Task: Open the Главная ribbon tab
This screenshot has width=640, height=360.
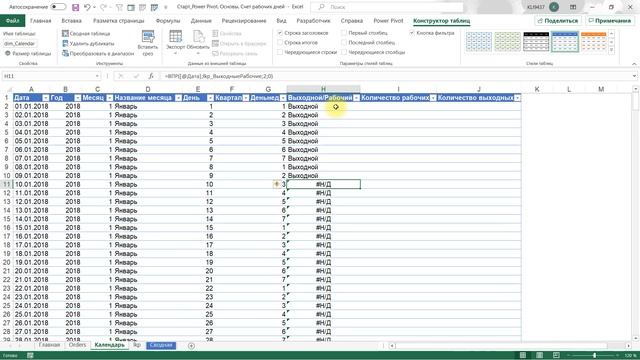Action: point(40,21)
